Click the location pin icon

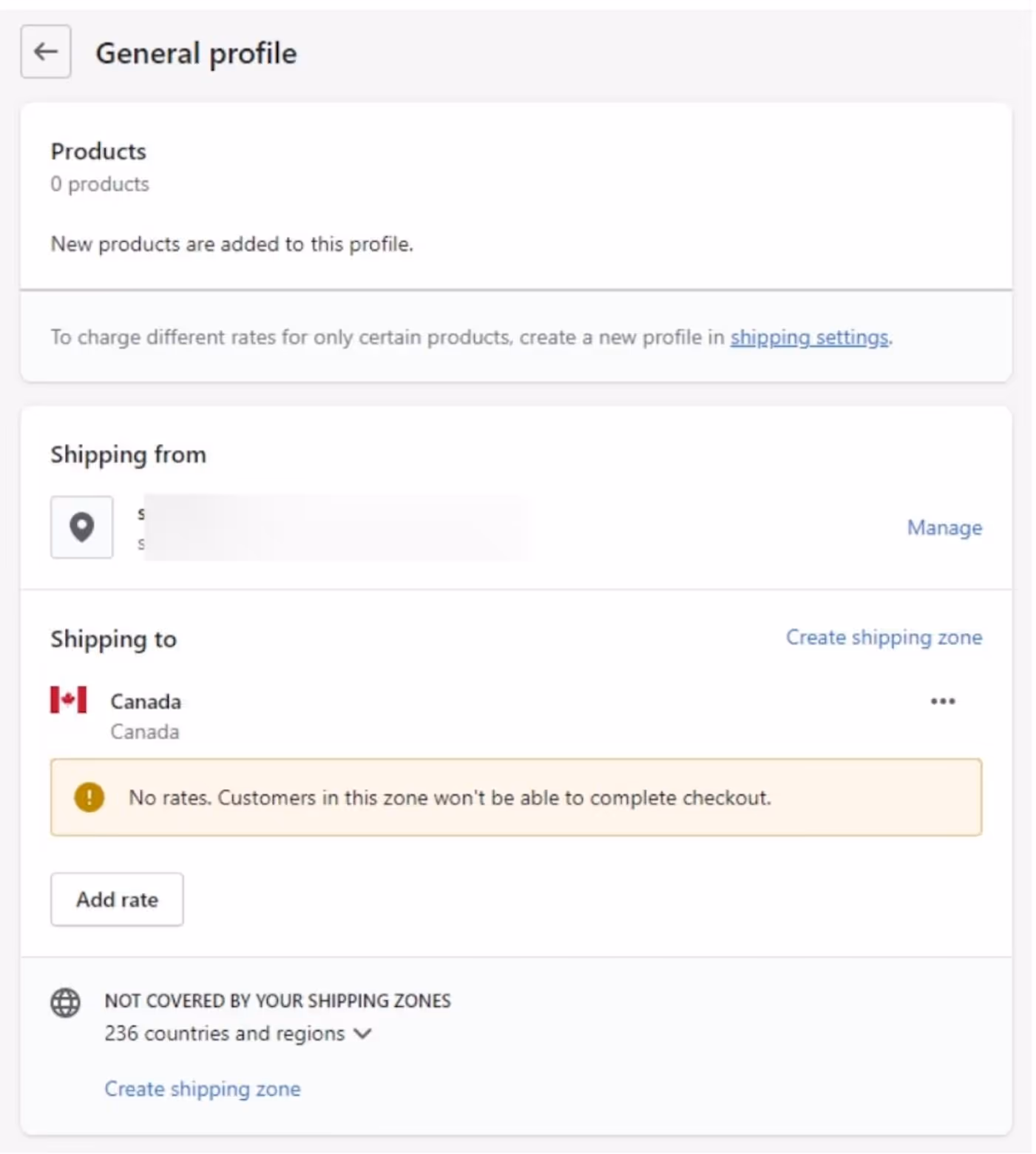81,527
